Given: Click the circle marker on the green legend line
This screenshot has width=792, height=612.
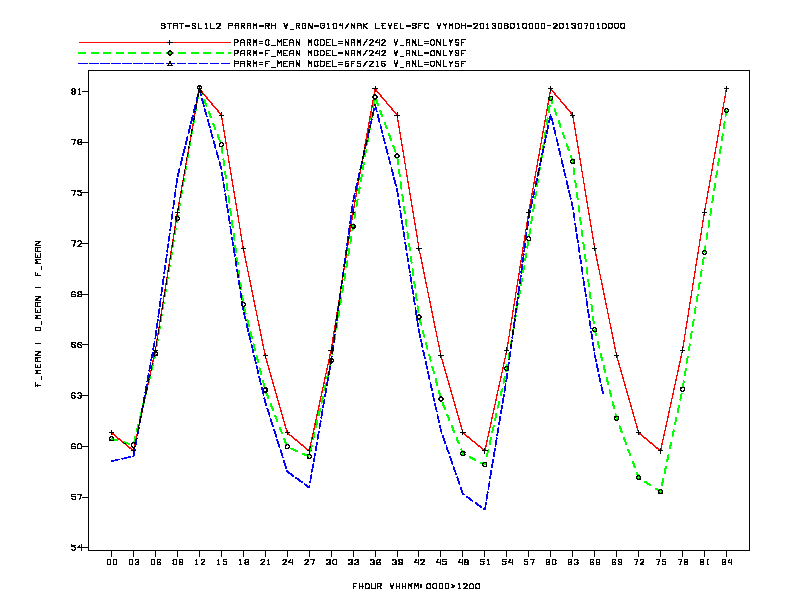Looking at the screenshot, I should (170, 53).
